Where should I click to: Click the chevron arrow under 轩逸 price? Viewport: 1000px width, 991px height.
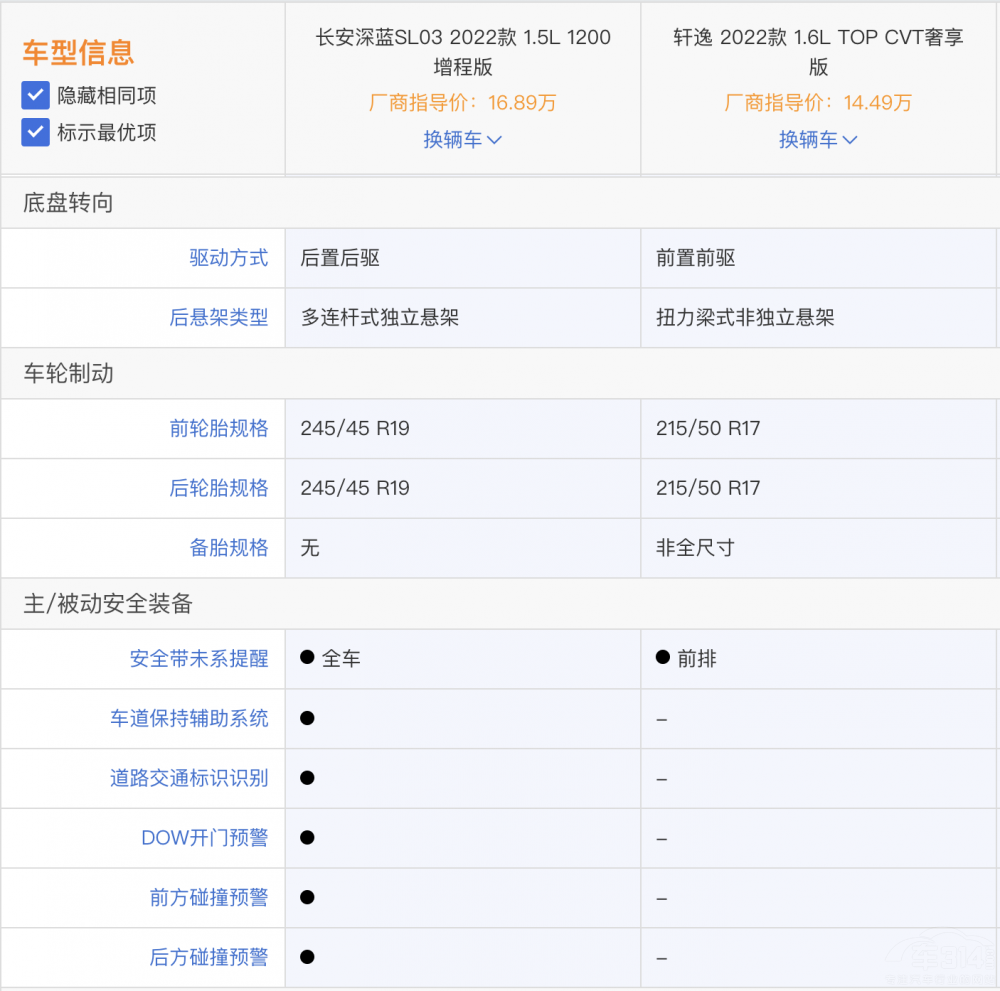click(850, 140)
